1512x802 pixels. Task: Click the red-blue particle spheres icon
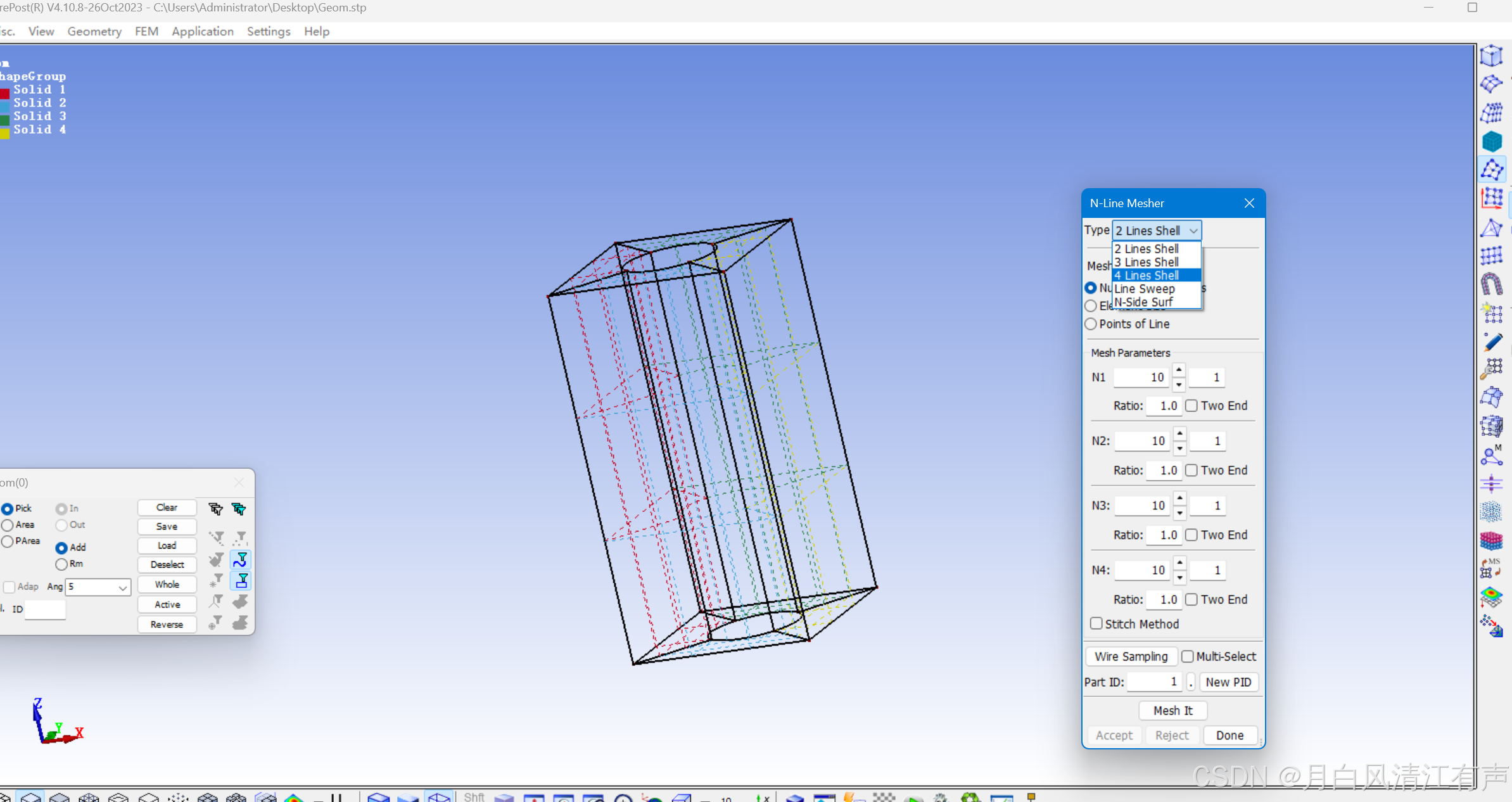coord(1492,540)
